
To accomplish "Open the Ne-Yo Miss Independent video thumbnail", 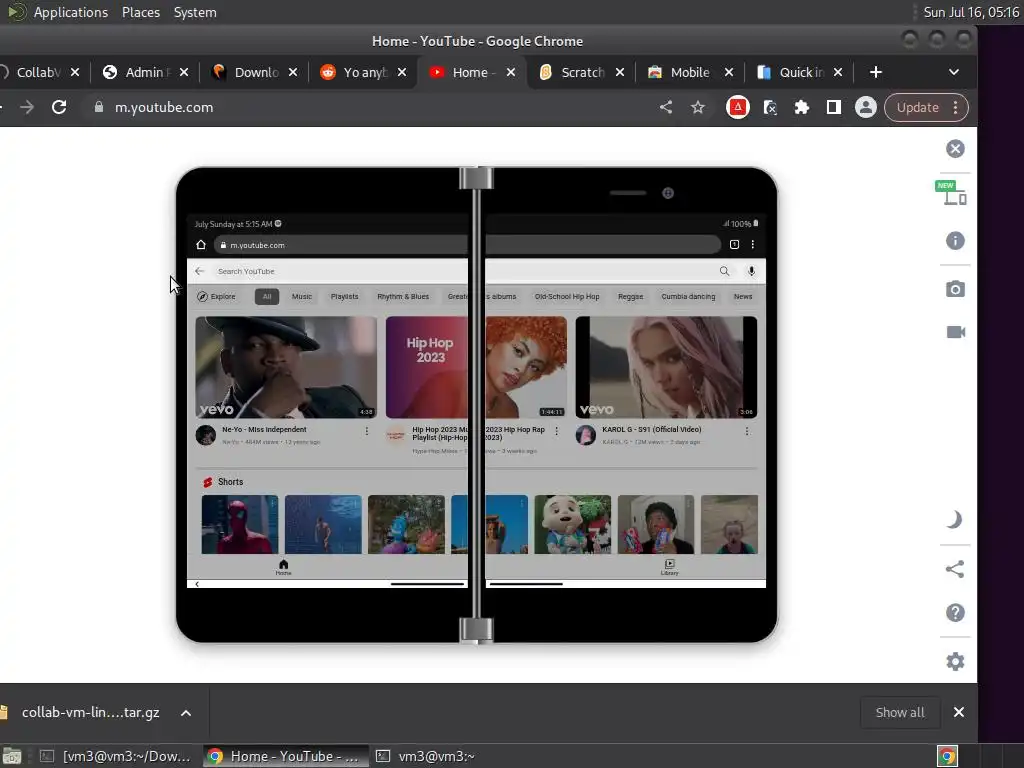I will pyautogui.click(x=286, y=367).
